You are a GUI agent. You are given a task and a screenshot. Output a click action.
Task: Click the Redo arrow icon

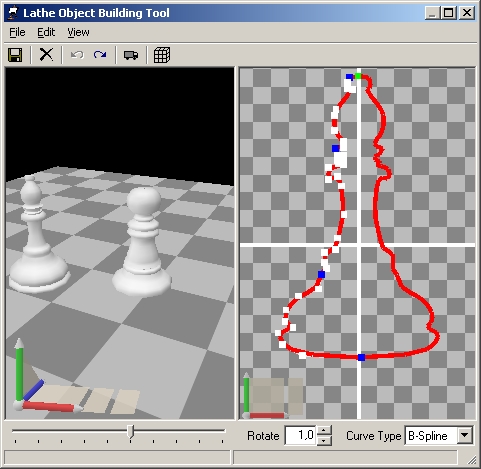(x=100, y=55)
